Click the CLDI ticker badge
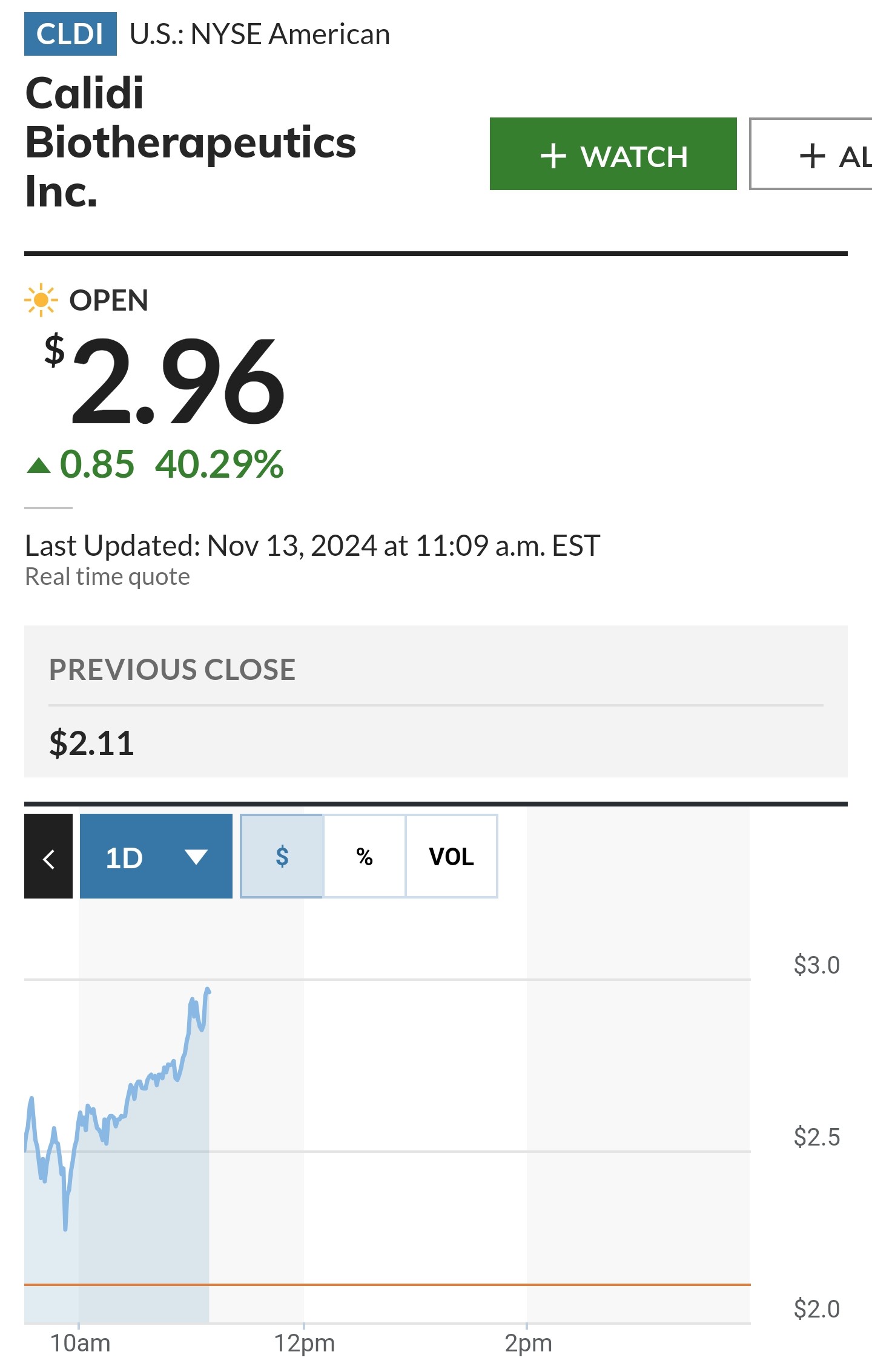Screen dimensions: 872x1372 [70, 34]
